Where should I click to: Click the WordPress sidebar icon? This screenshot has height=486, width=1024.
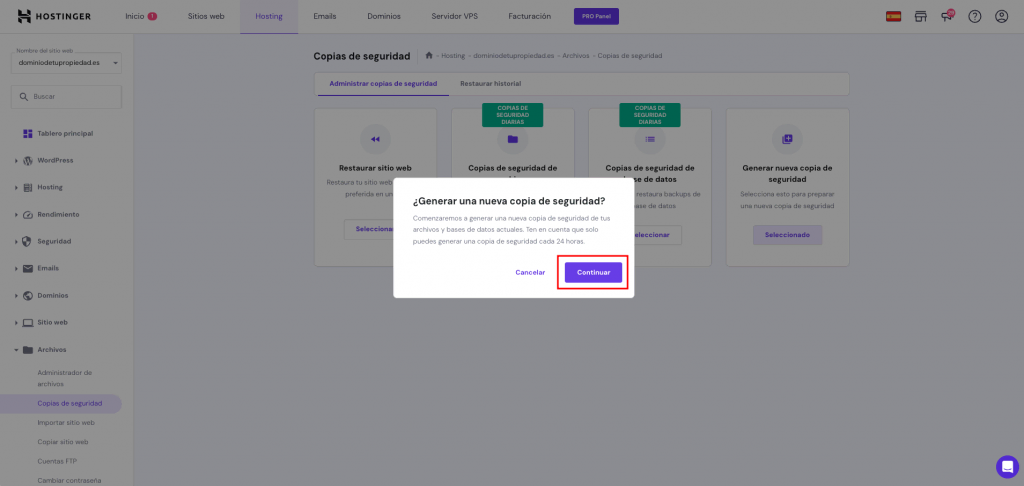coord(27,161)
